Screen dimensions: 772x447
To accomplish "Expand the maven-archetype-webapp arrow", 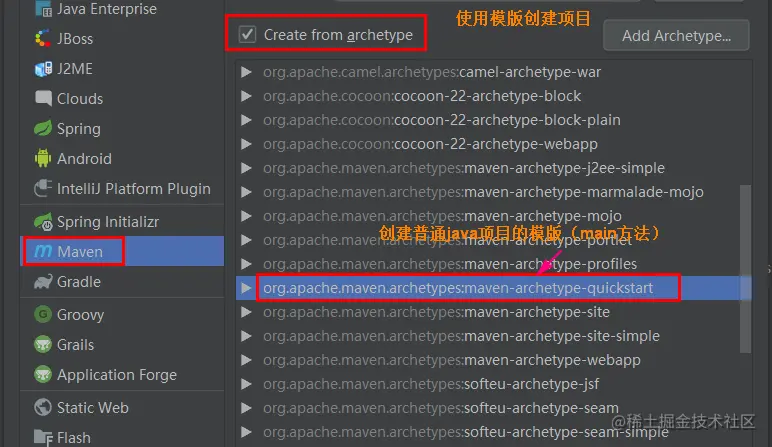I will coord(246,360).
